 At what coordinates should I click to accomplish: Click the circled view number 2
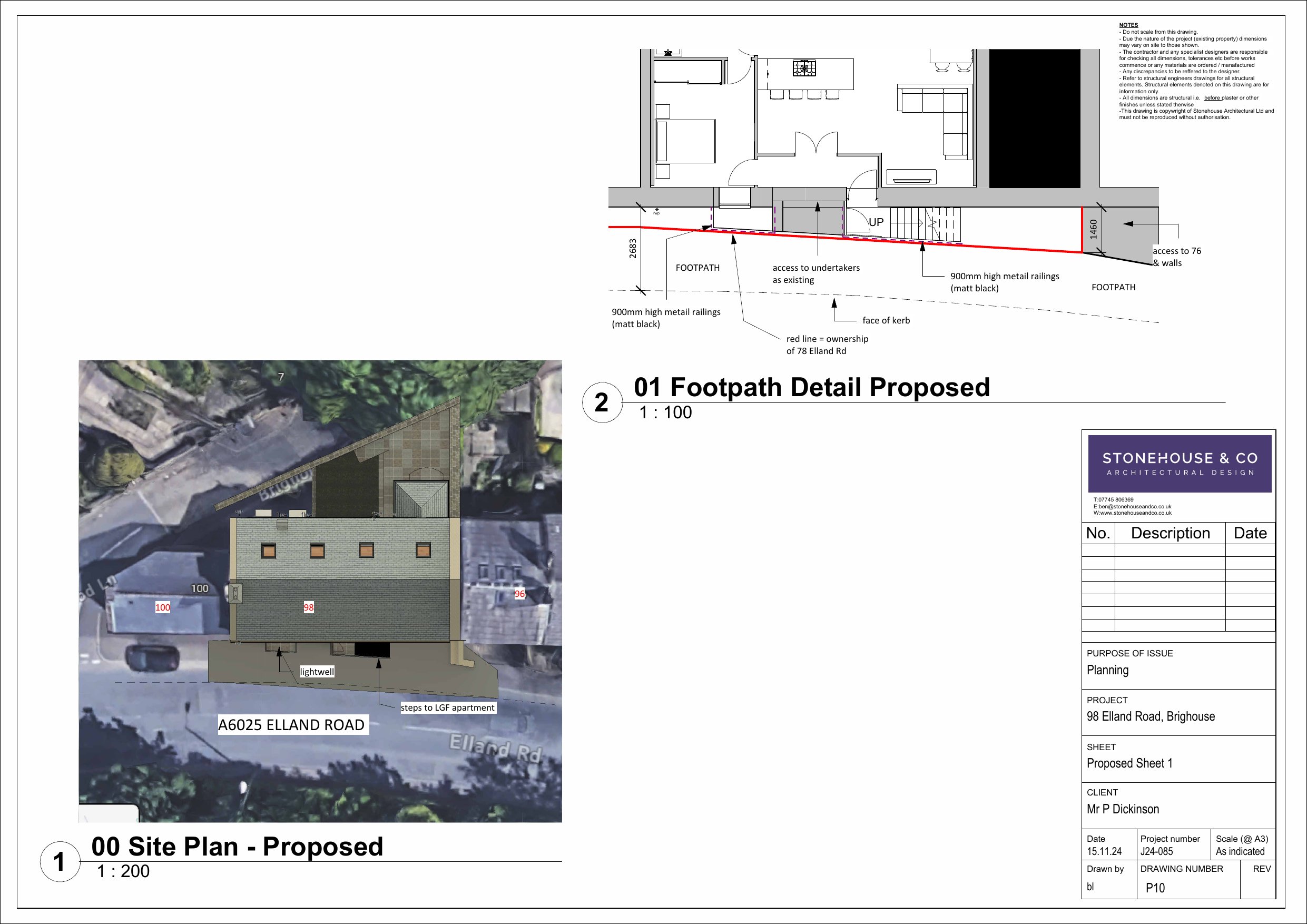pos(602,402)
